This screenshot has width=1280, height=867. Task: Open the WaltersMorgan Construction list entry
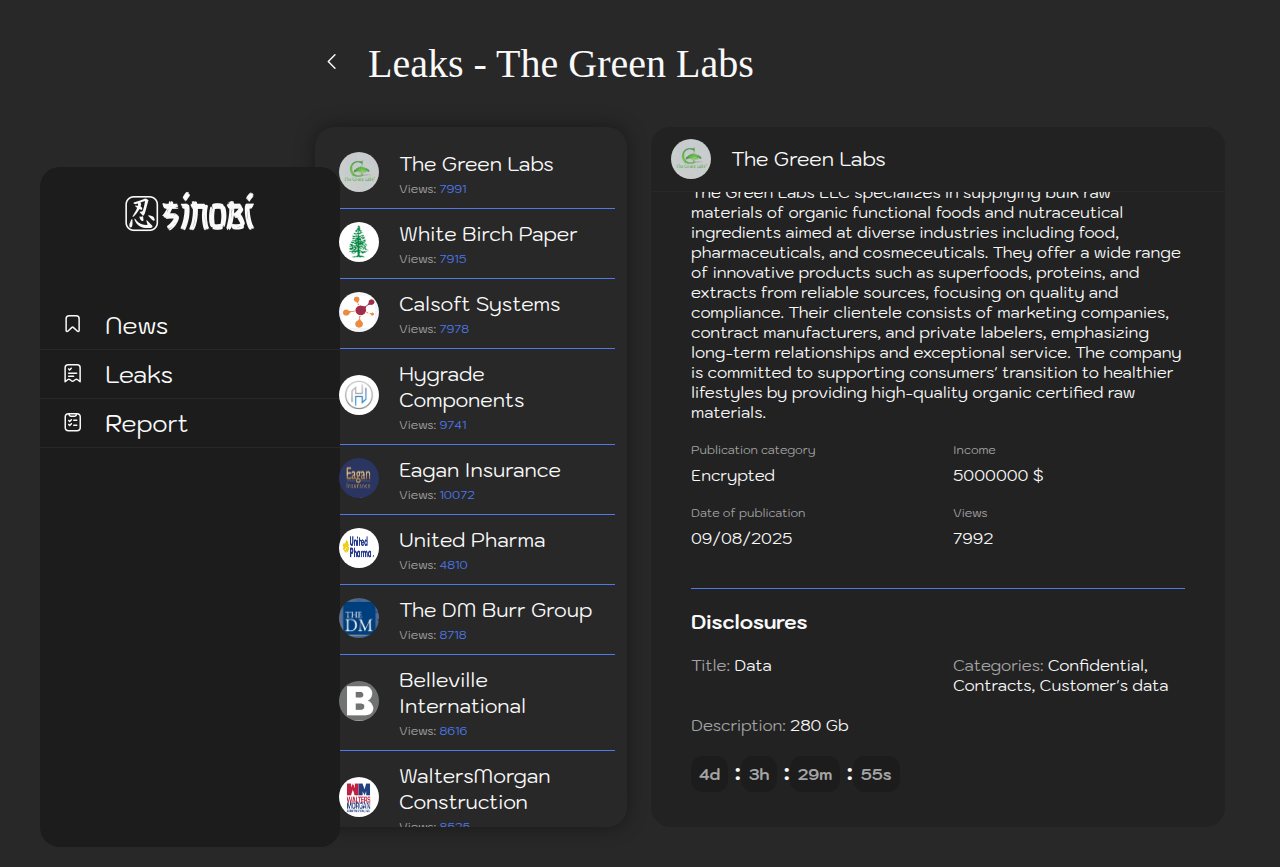tap(474, 789)
